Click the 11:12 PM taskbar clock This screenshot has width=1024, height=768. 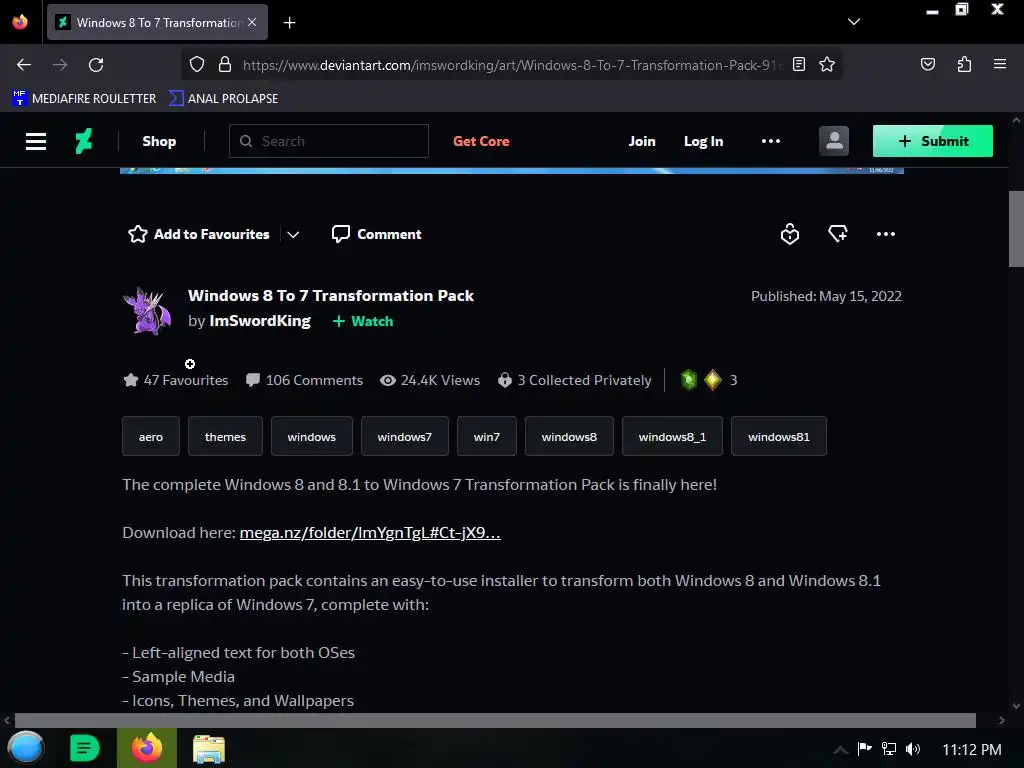coord(972,750)
